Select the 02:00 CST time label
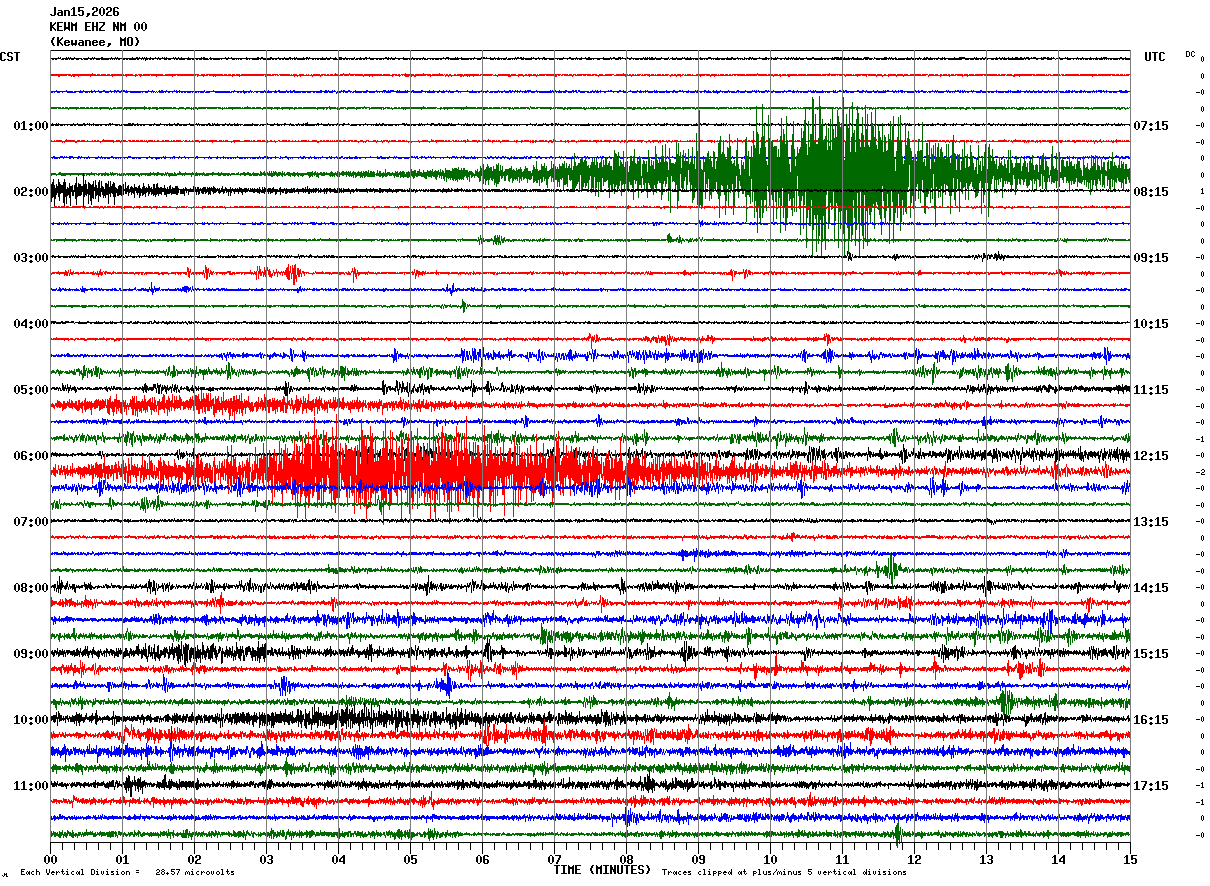Viewport: 1210px width, 886px height. (31, 192)
